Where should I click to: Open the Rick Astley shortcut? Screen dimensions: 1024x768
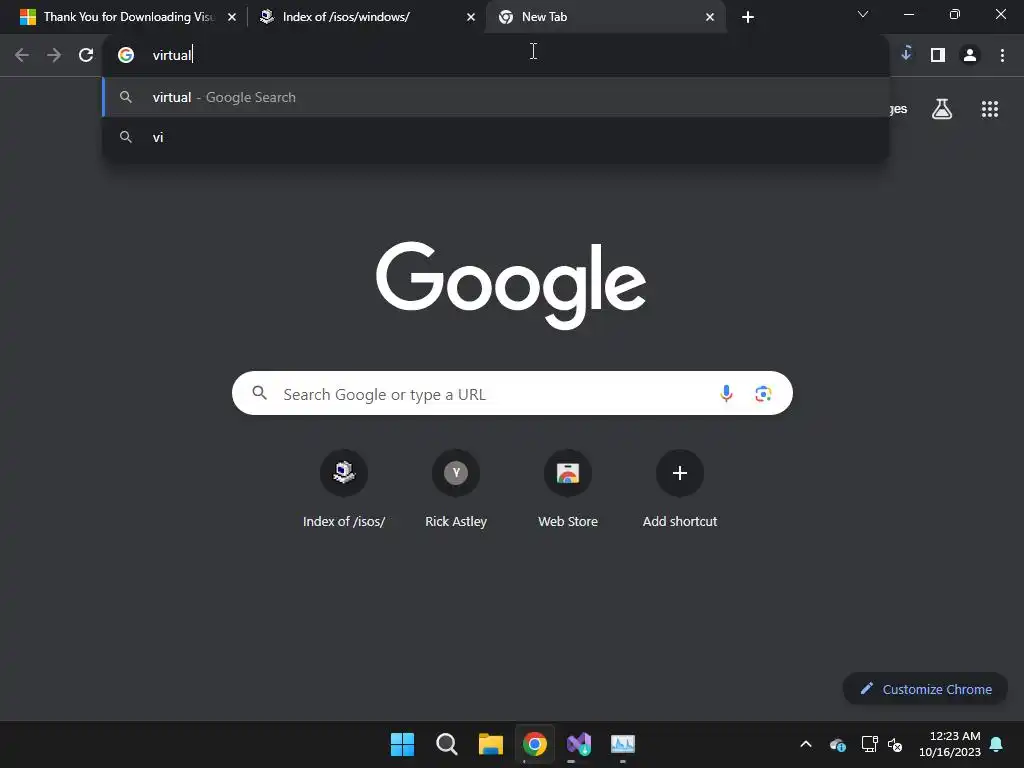pos(456,488)
